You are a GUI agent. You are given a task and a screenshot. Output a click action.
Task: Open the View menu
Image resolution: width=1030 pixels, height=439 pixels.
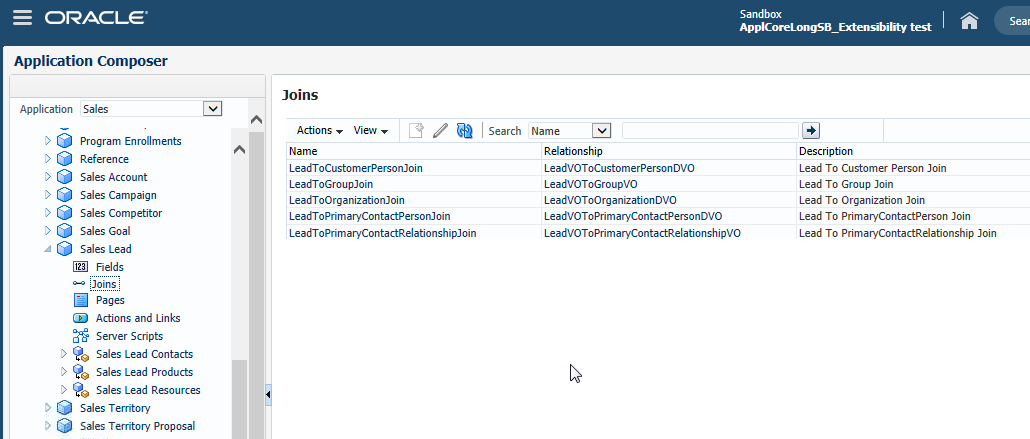tap(369, 131)
